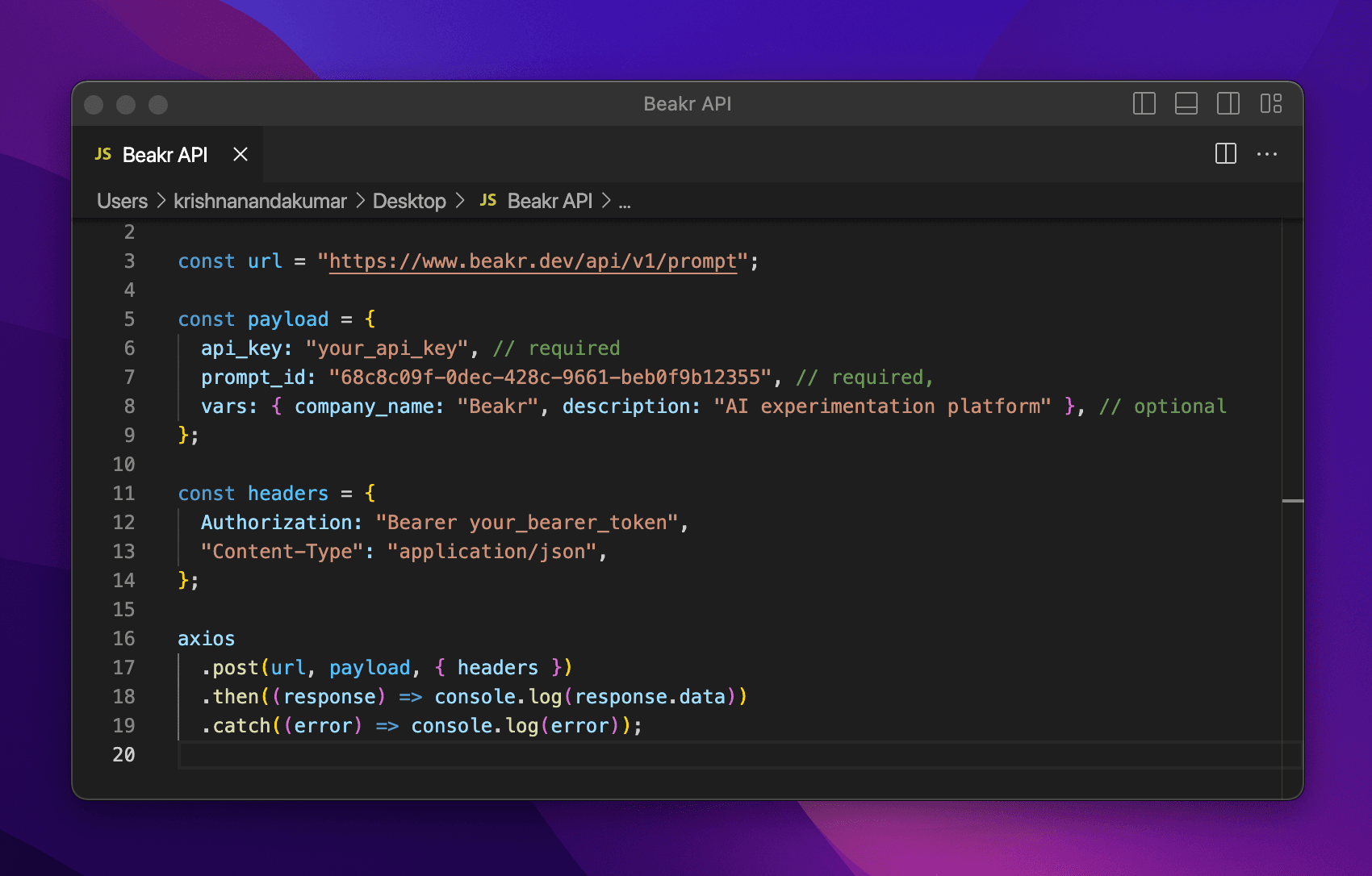Toggle the secondary sidebar layout icon
Image resolution: width=1372 pixels, height=876 pixels.
tap(1228, 103)
